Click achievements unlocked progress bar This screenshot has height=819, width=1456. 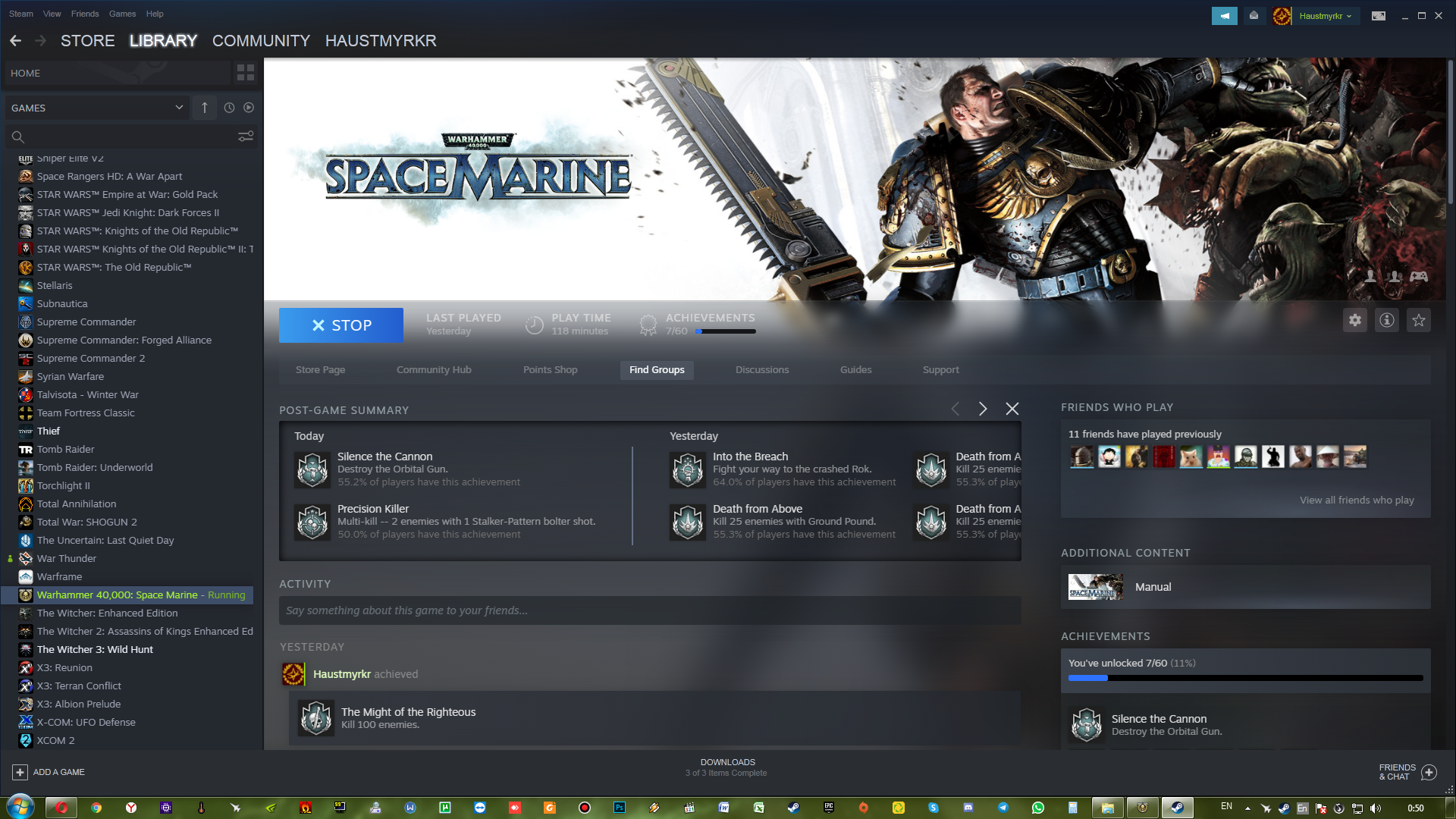point(1245,678)
